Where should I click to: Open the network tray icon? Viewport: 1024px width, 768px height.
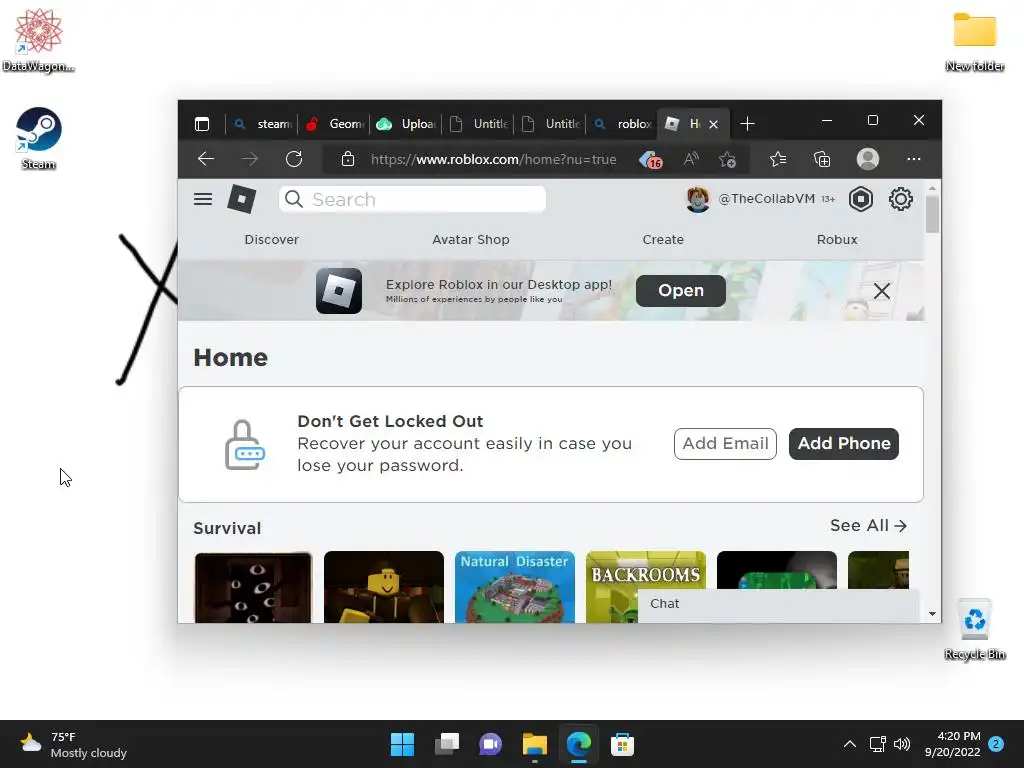coord(877,744)
